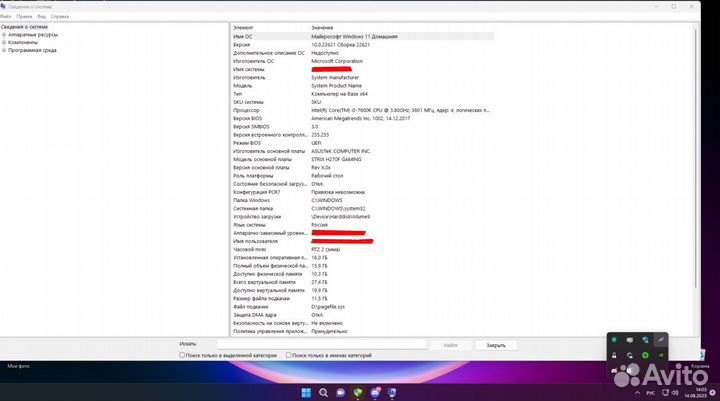This screenshot has height=401, width=720.
Task: Open the Правка menu
Action: 24,16
